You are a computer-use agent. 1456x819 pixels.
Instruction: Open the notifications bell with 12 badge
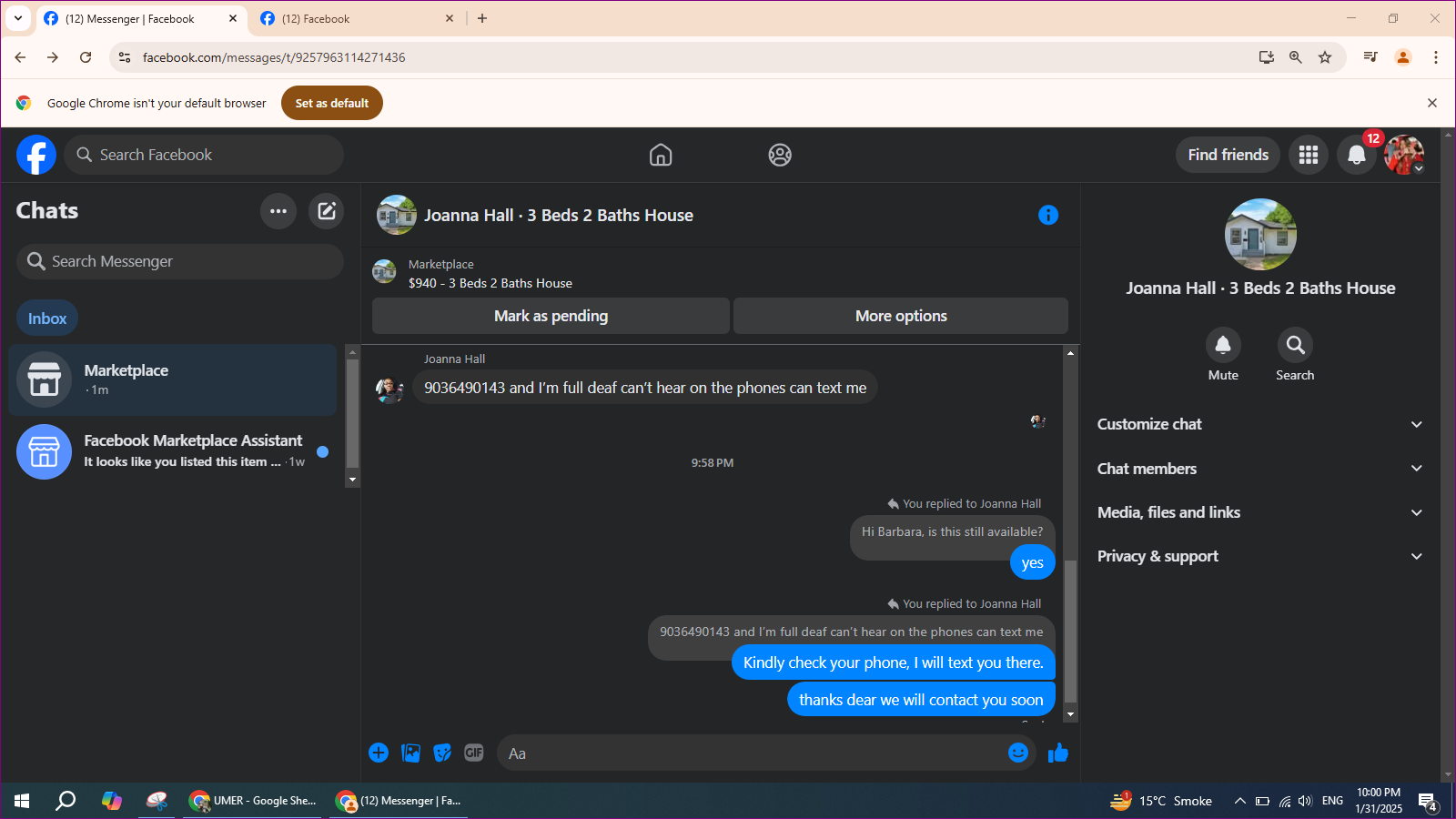[x=1357, y=155]
